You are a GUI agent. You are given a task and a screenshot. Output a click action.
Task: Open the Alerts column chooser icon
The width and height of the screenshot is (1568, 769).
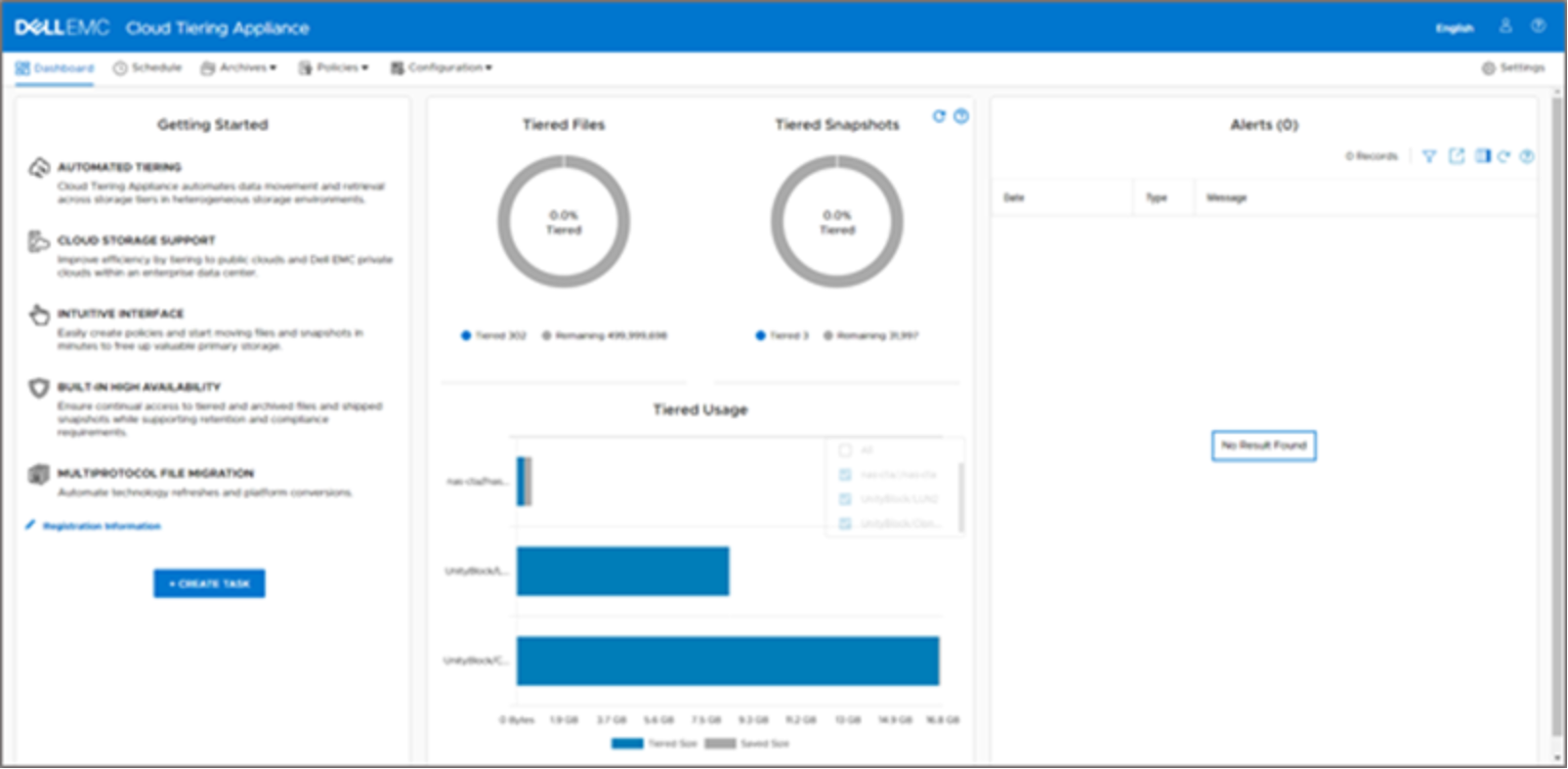click(1483, 156)
